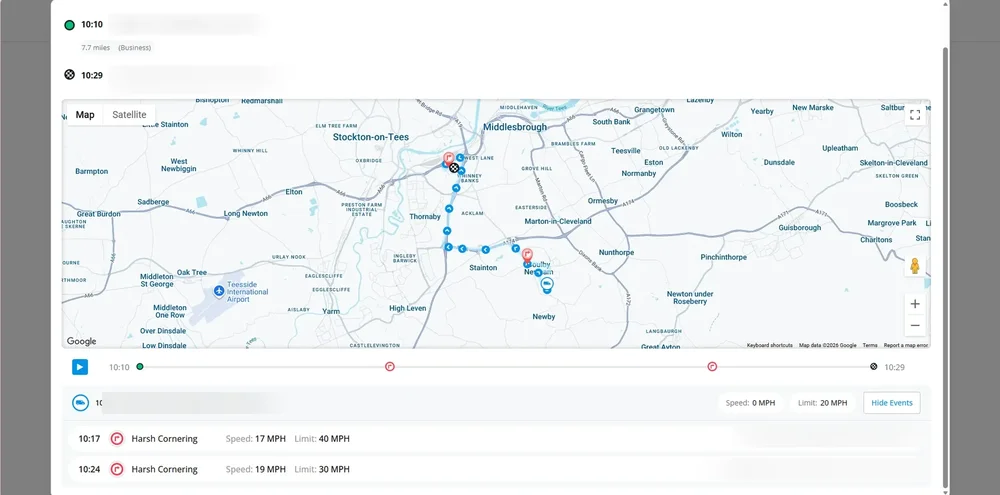Image resolution: width=1000 pixels, height=495 pixels.
Task: Play the journey replay
Action: pos(80,367)
